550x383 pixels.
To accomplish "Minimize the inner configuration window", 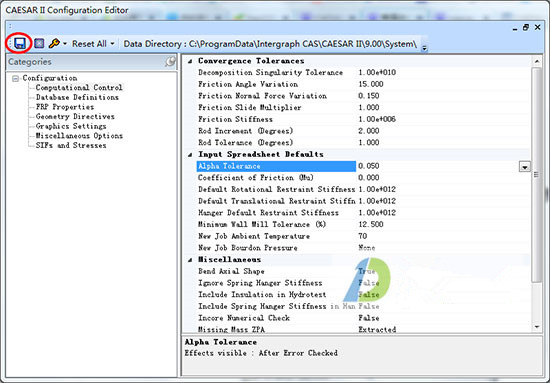I will (515, 28).
